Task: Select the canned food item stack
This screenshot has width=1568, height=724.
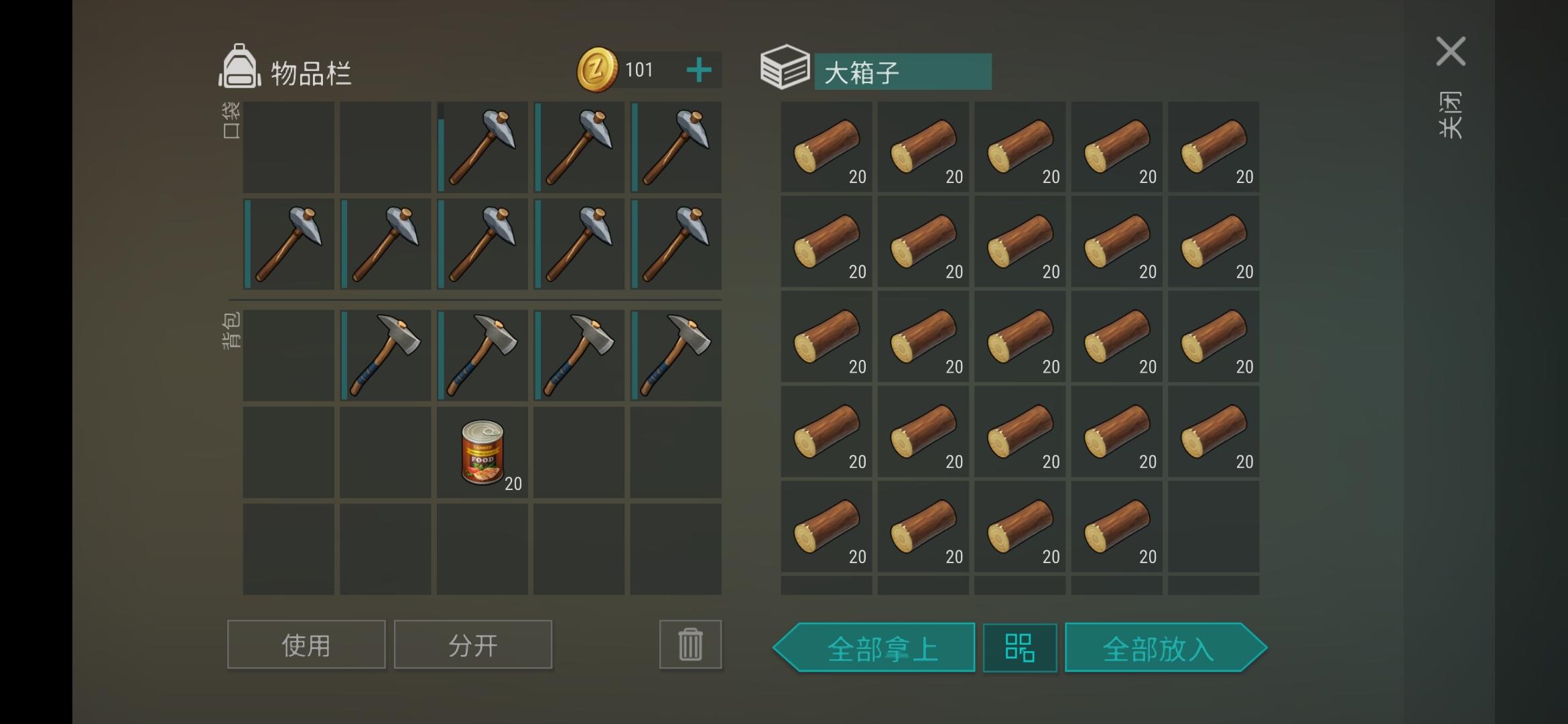Action: 482,452
